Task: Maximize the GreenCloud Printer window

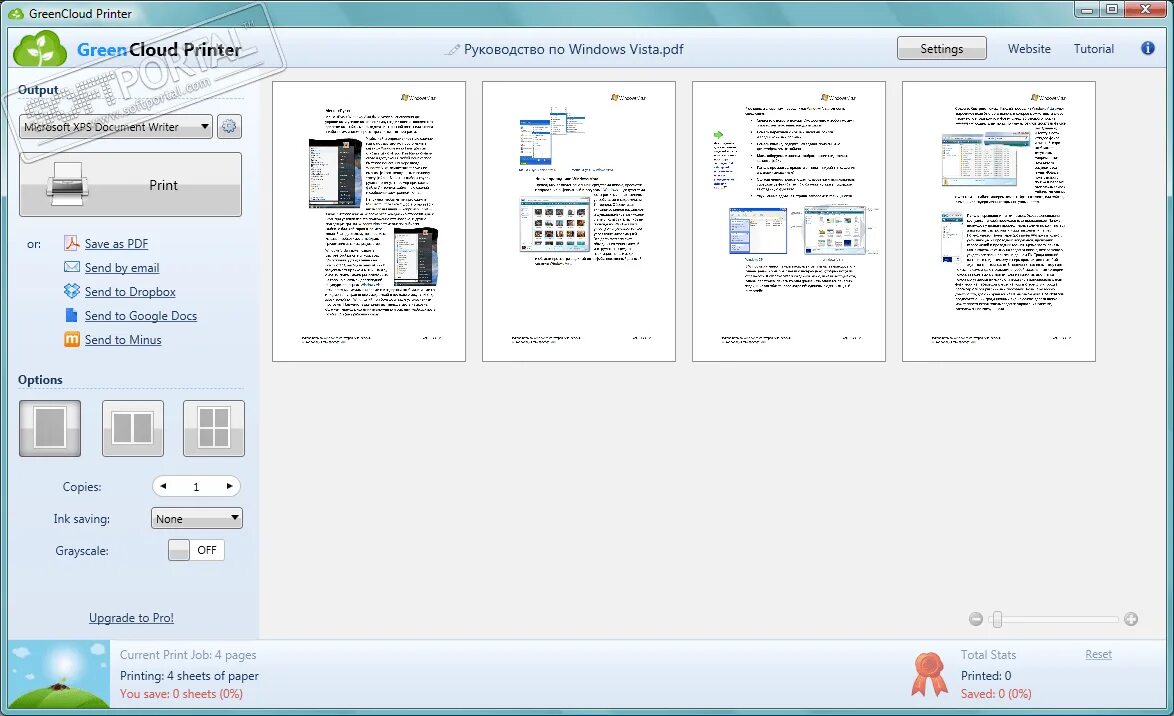Action: pos(1112,9)
